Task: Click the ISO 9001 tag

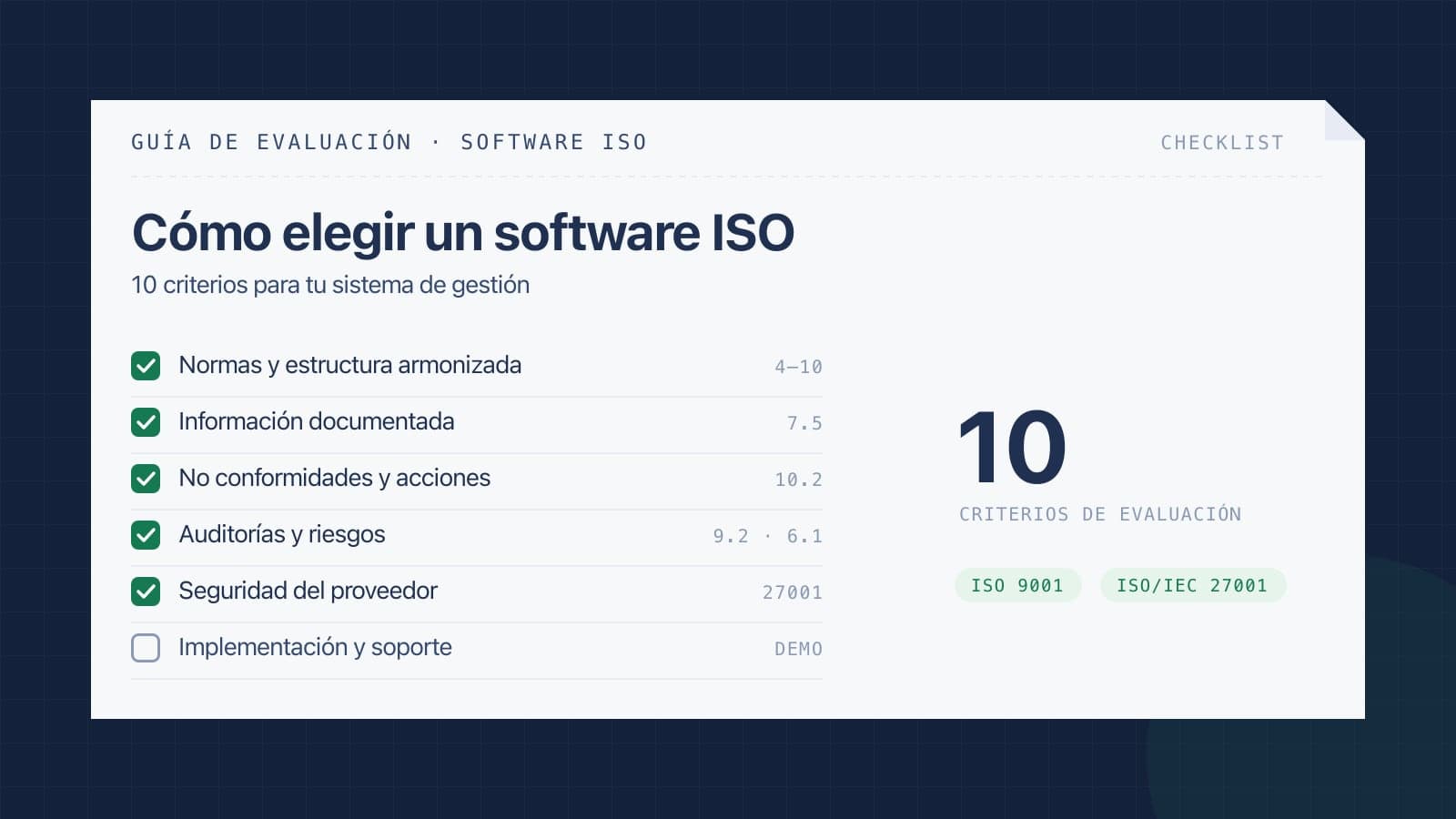Action: coord(1017,585)
